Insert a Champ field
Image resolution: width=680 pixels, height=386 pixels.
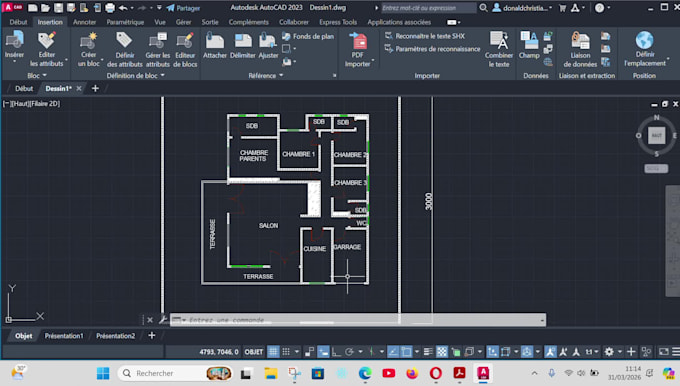[529, 45]
